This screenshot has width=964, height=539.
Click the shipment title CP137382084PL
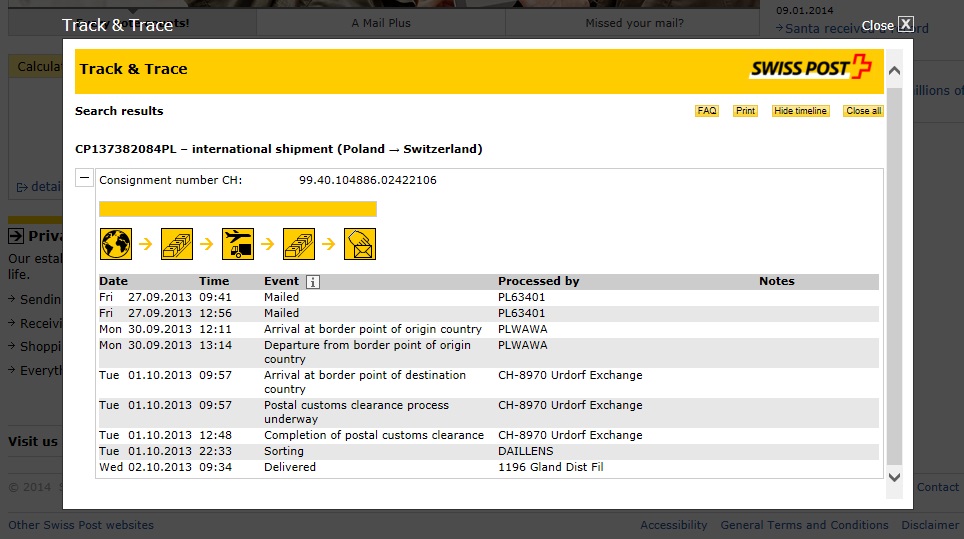[x=279, y=149]
